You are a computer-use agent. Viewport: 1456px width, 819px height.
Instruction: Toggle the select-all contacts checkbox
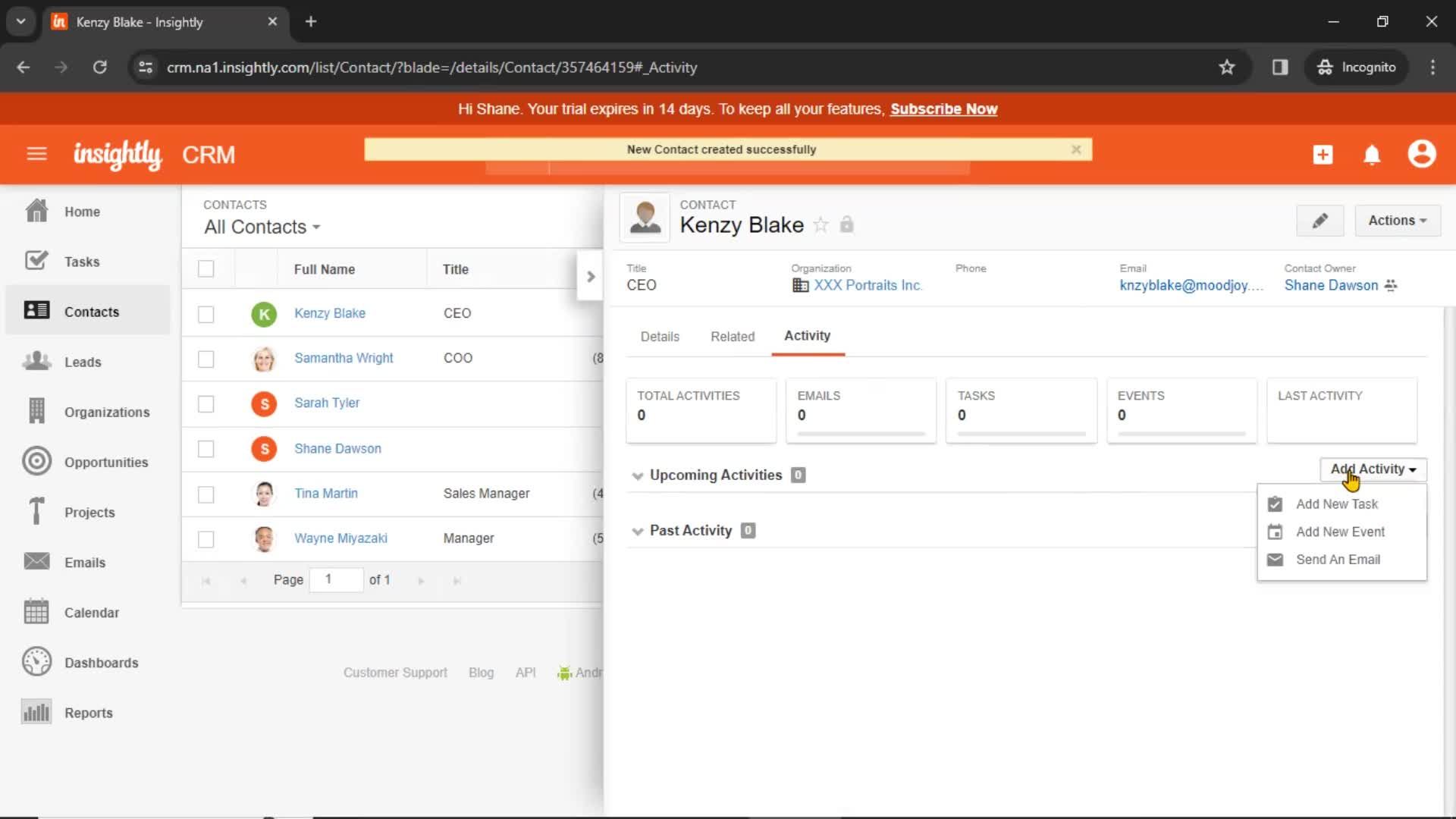tap(206, 268)
